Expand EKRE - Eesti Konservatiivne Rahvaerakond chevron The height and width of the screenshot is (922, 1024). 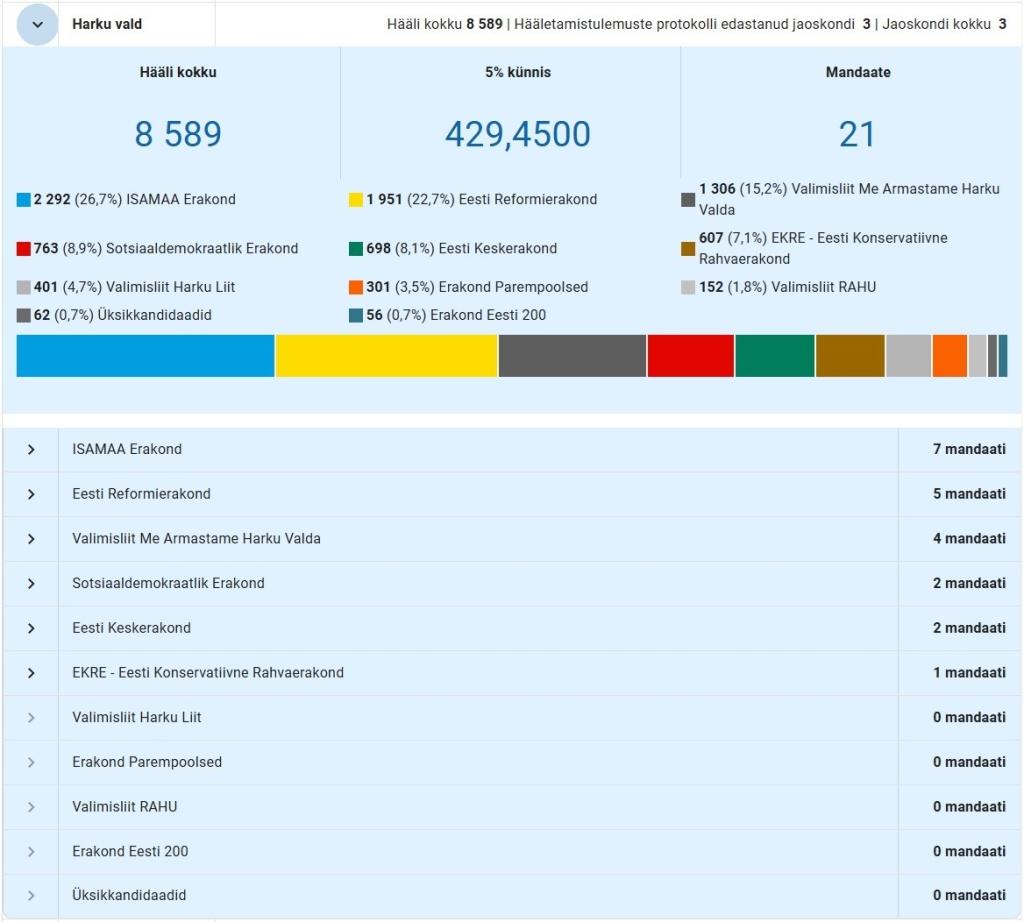(31, 673)
